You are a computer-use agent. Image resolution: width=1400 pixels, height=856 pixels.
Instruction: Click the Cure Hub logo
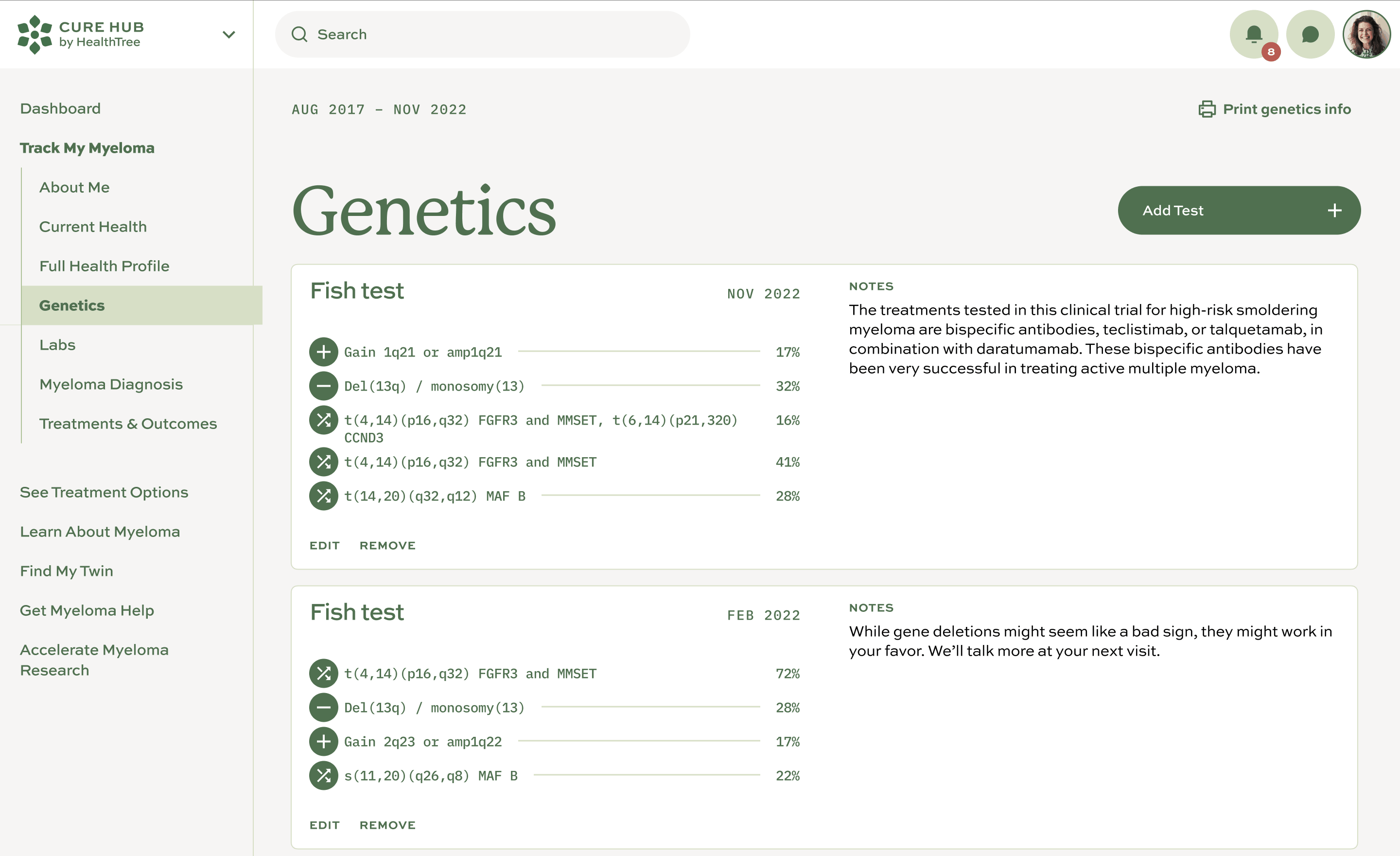click(x=80, y=35)
